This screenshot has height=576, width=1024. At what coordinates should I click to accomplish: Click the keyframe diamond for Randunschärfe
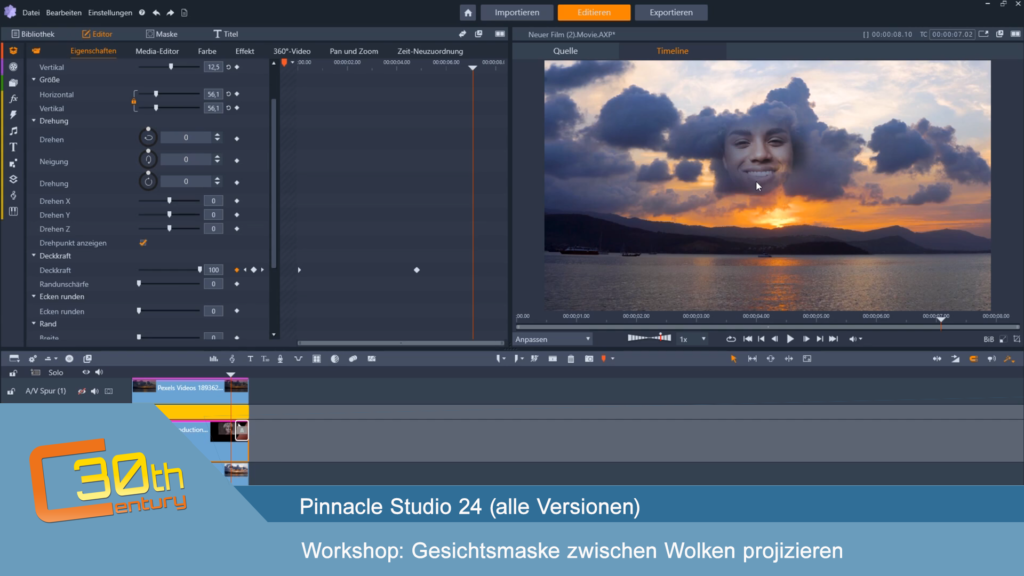[x=236, y=284]
